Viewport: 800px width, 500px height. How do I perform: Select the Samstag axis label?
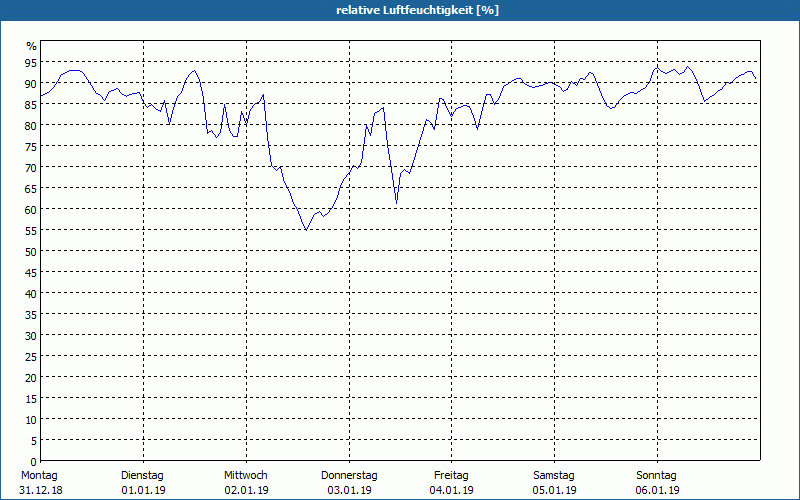point(554,476)
